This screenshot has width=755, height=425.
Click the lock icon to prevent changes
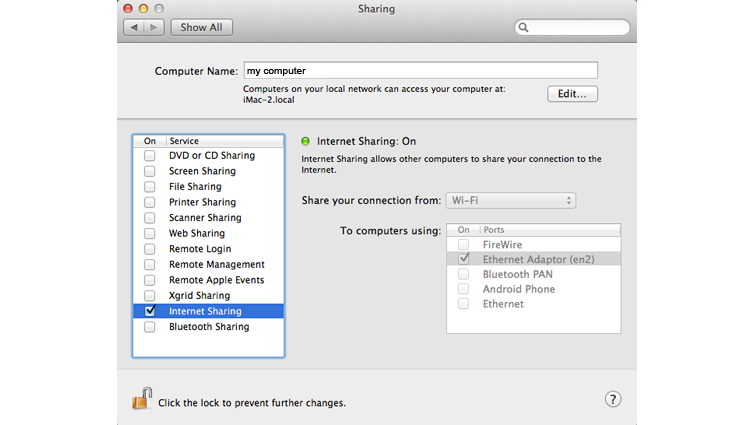(141, 399)
